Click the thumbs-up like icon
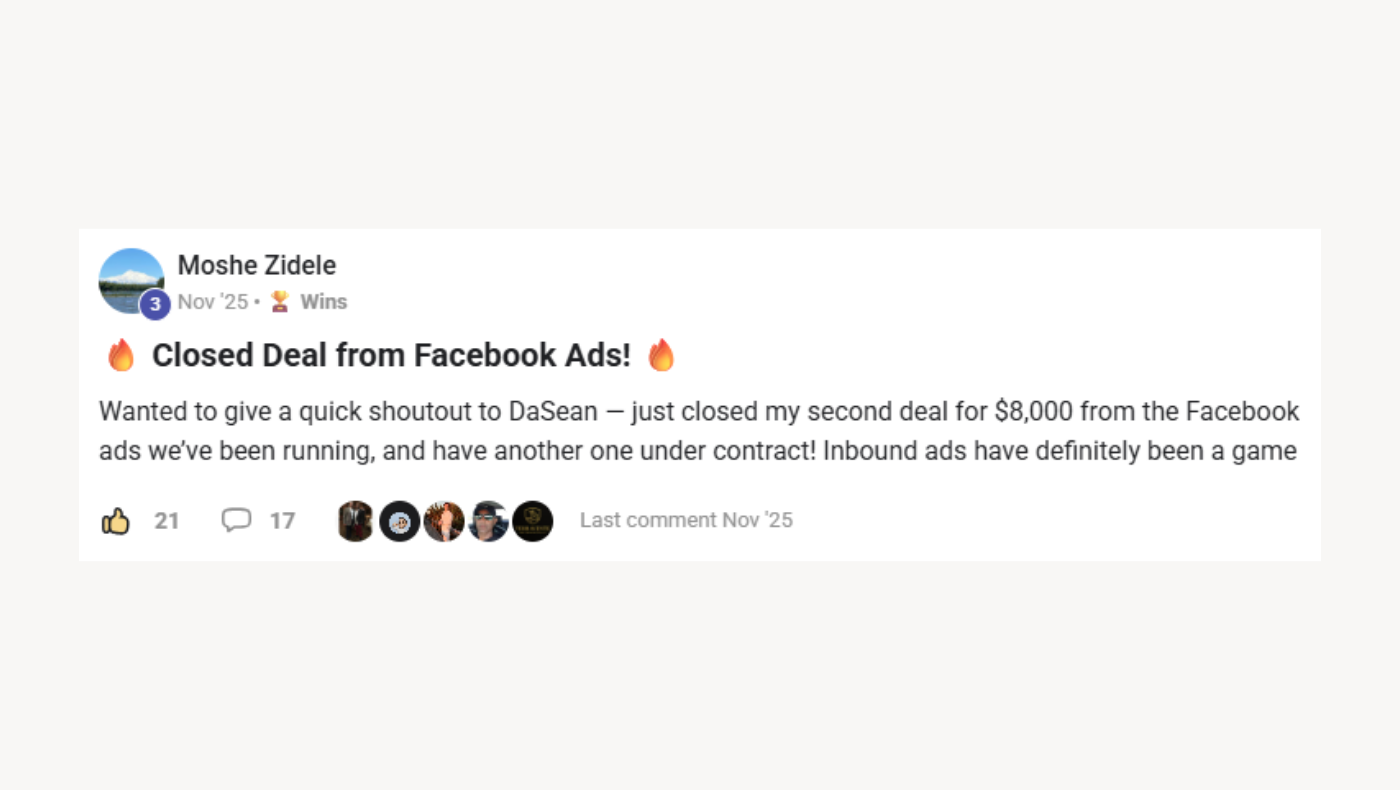 (116, 521)
